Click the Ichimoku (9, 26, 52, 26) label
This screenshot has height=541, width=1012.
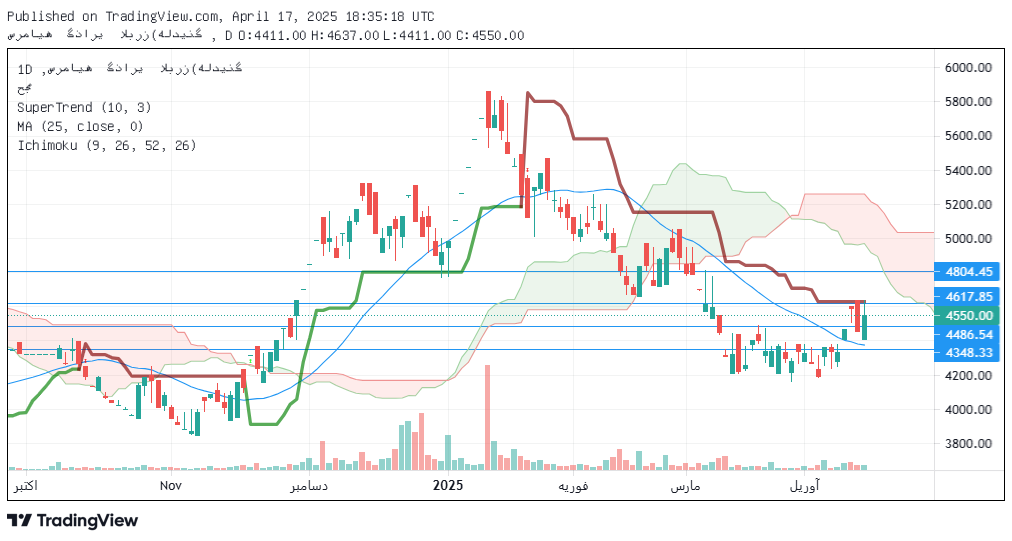(106, 145)
